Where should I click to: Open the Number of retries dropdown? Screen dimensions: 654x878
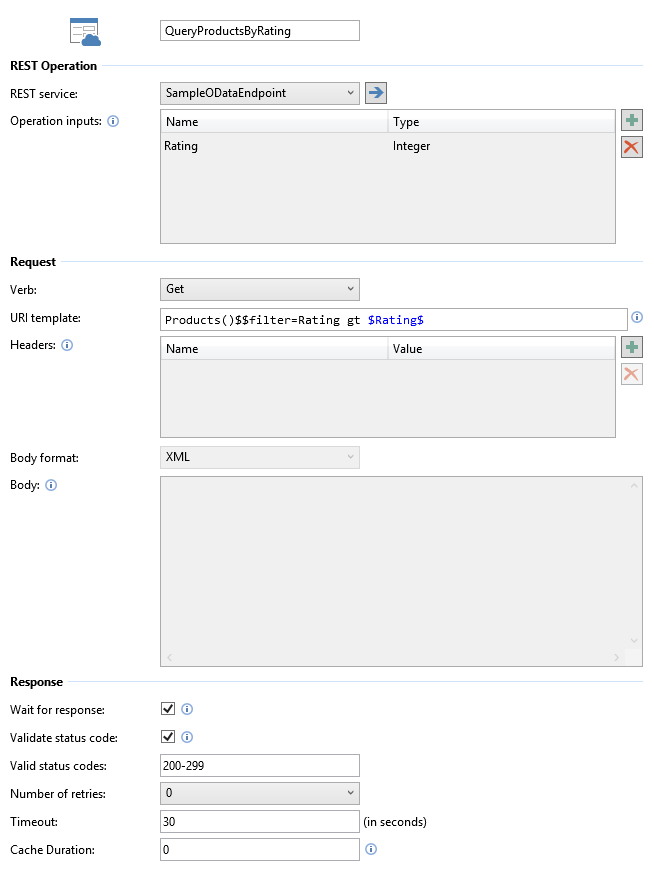coord(259,793)
